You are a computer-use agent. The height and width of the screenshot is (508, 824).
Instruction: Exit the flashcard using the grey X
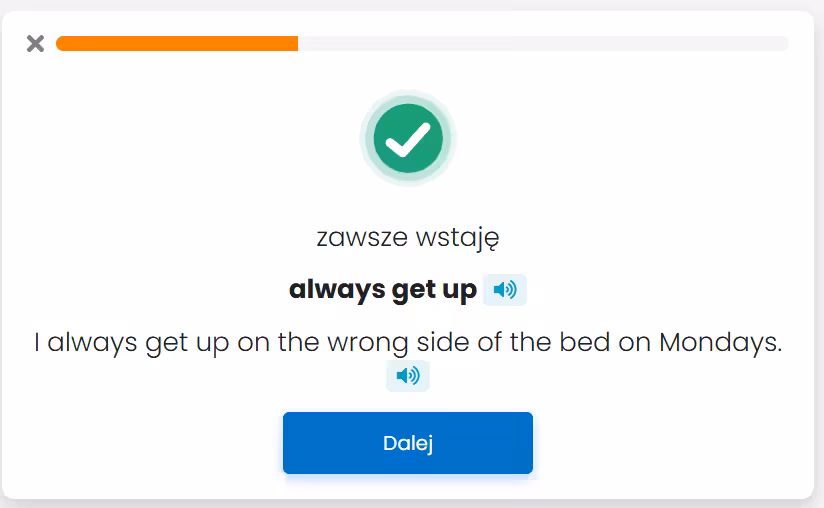35,43
